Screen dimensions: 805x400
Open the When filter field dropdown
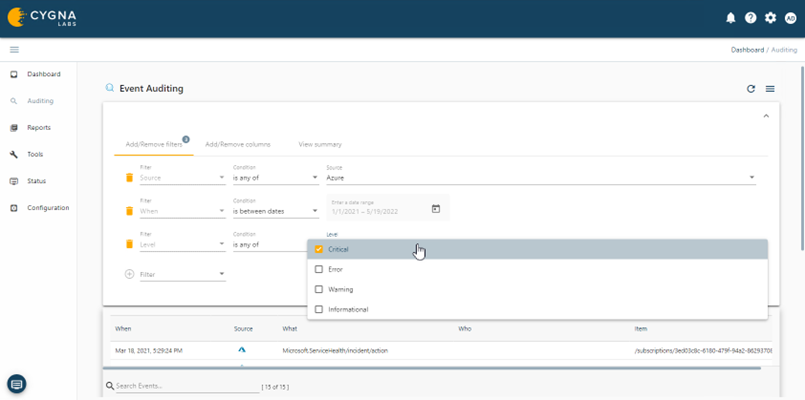182,211
